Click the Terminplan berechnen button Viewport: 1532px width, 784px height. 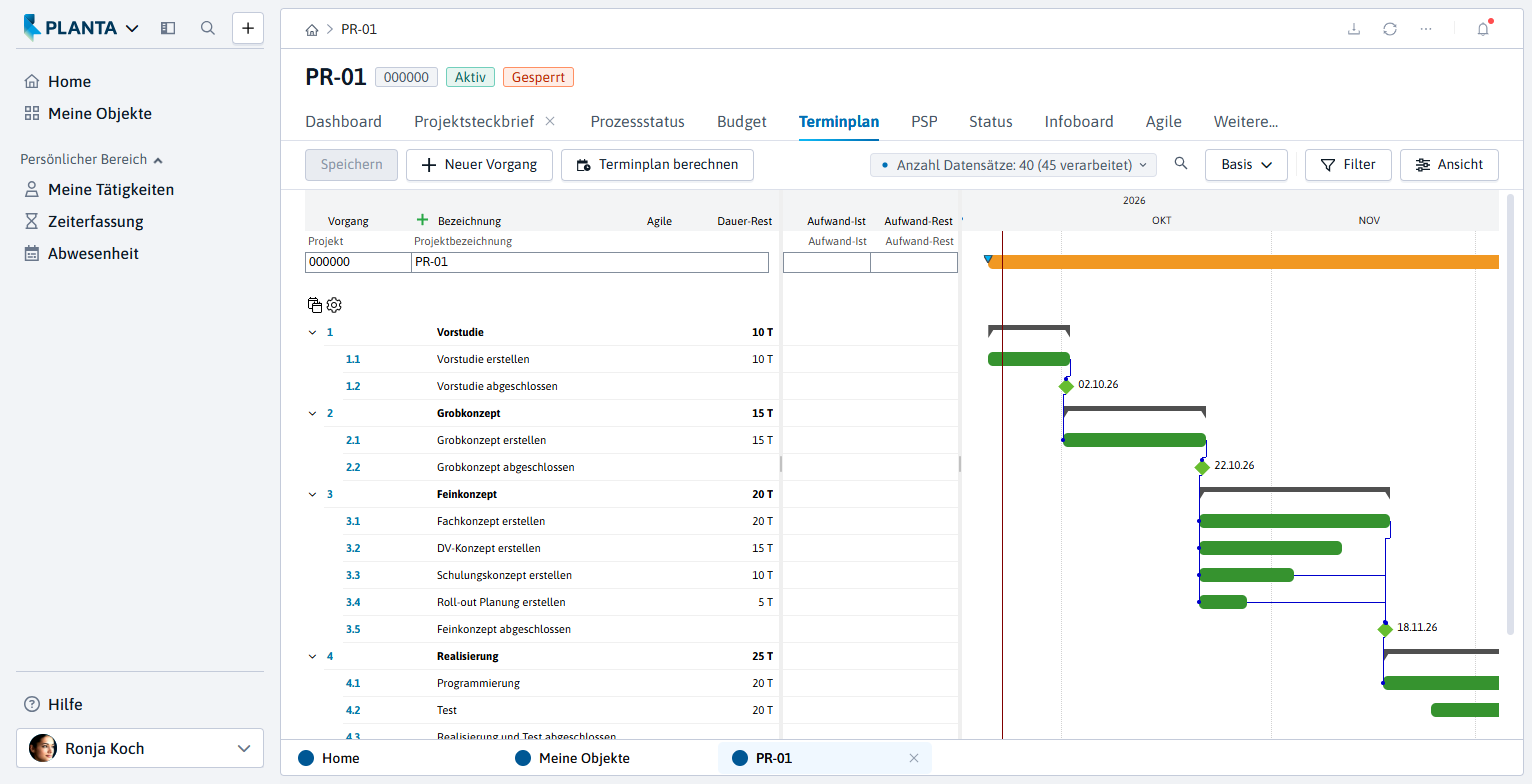(657, 165)
